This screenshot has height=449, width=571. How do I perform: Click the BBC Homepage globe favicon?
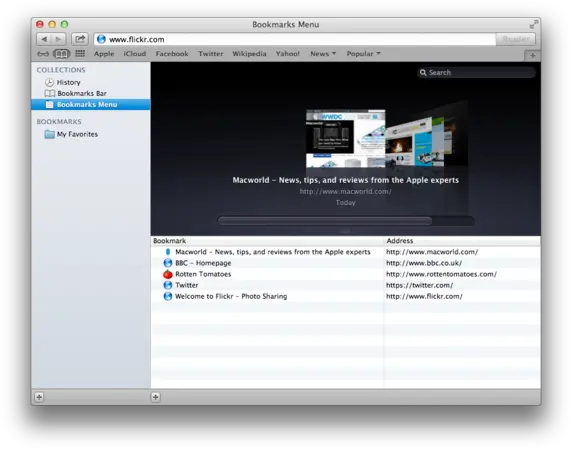[x=168, y=263]
